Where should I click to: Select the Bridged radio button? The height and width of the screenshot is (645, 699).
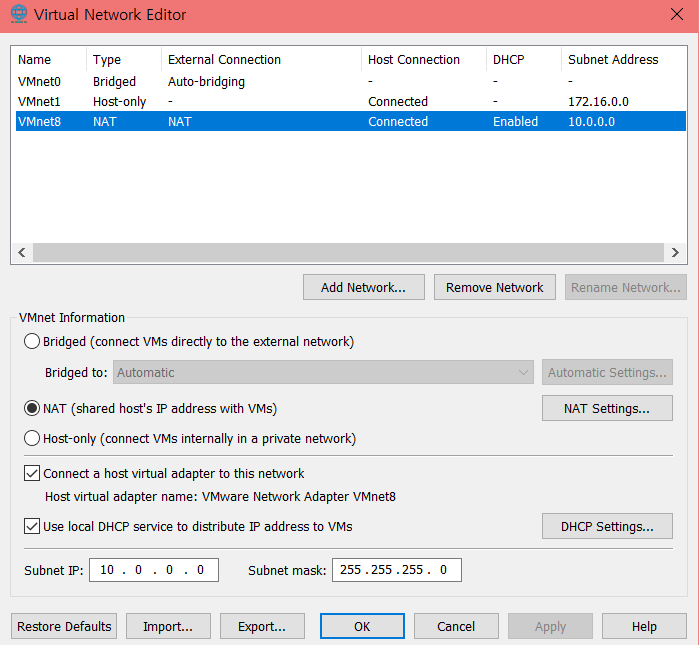pos(32,341)
